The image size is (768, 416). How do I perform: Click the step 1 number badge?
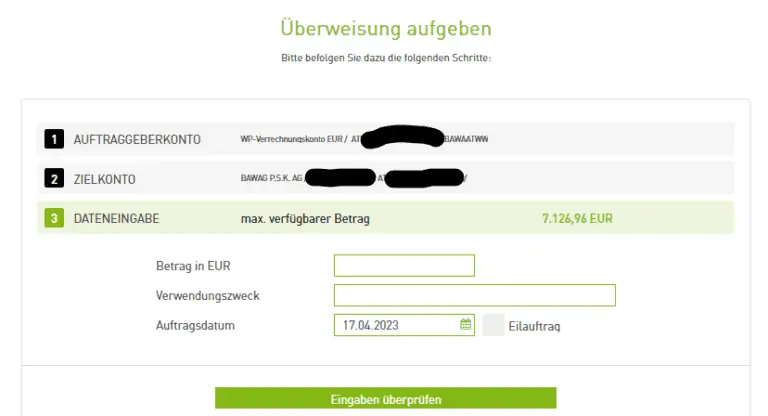(54, 139)
